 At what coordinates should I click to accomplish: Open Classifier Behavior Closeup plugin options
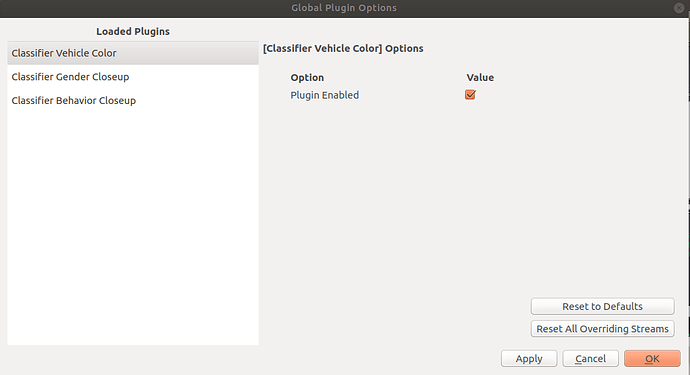coord(133,101)
